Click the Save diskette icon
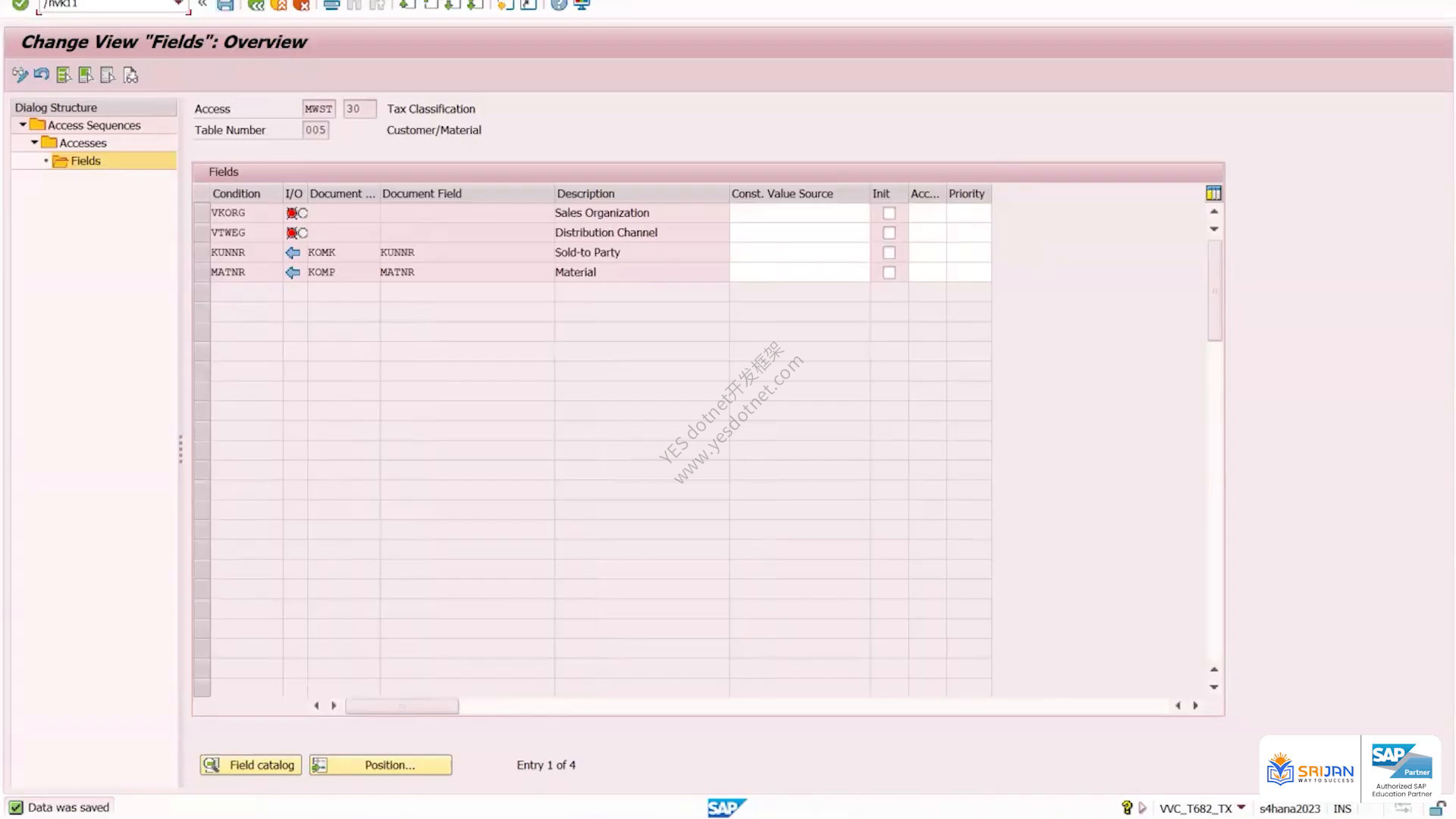1456x819 pixels. [225, 5]
